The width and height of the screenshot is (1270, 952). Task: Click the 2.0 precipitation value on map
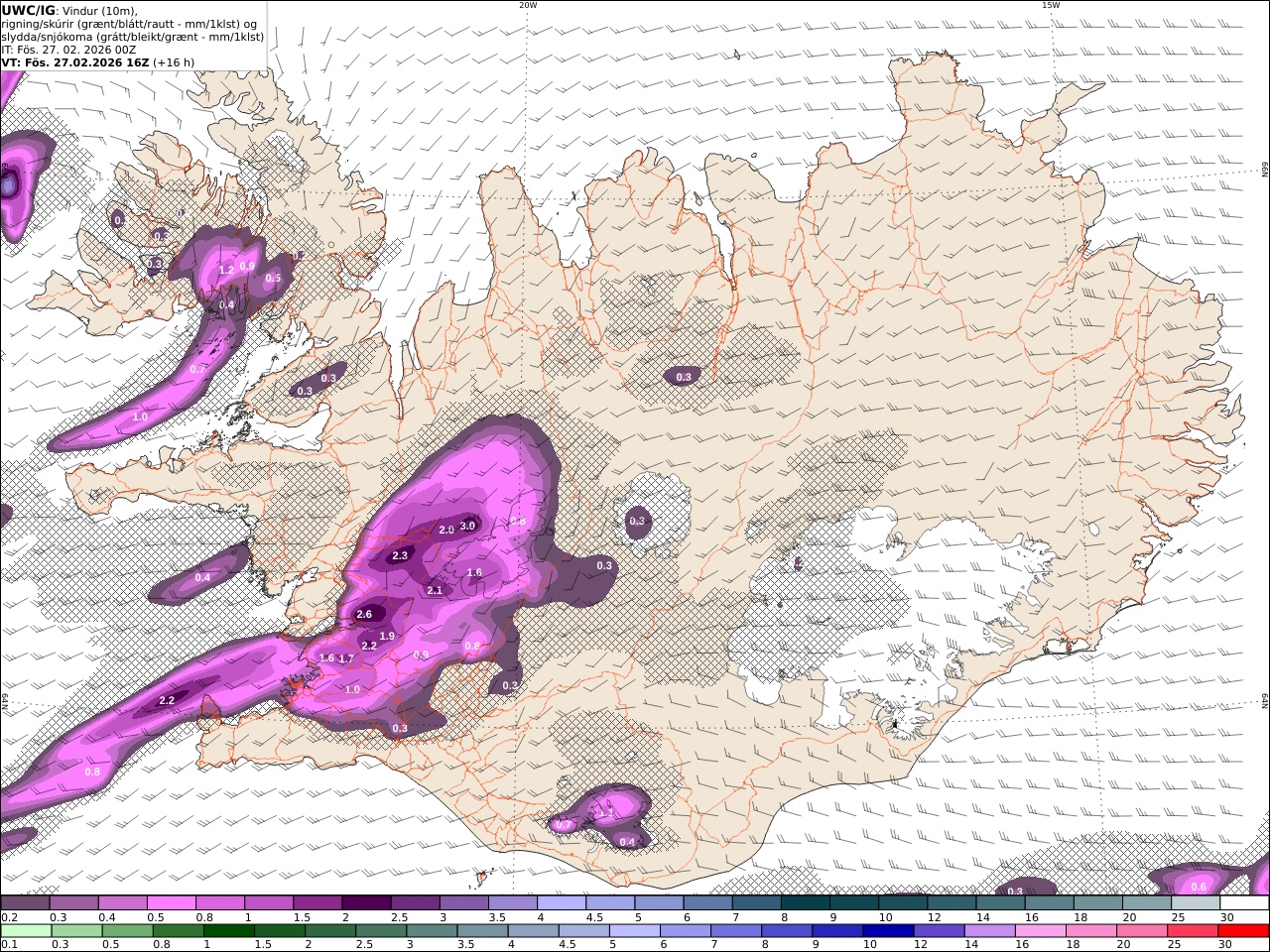coord(446,531)
